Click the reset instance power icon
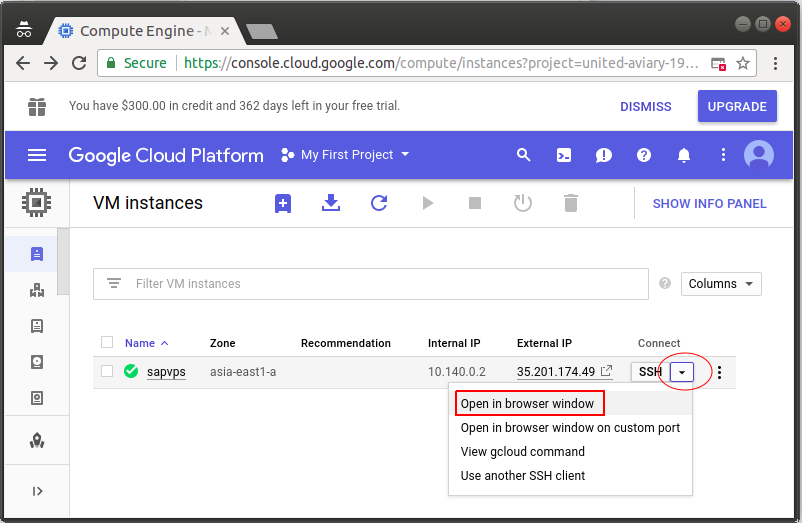This screenshot has height=523, width=802. click(x=523, y=203)
